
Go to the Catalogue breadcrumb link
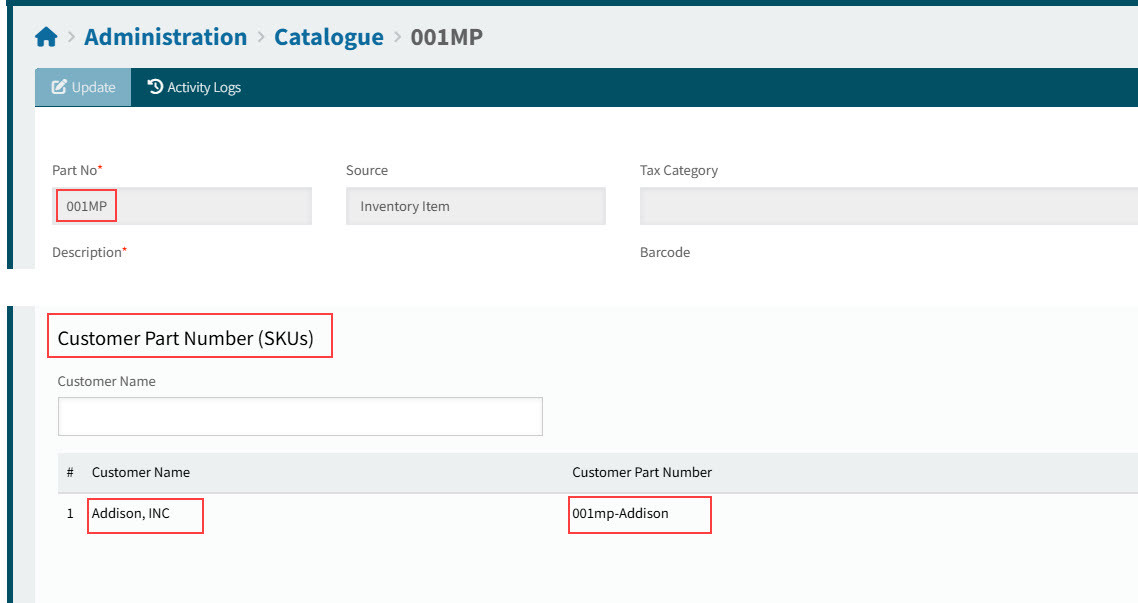[x=329, y=37]
